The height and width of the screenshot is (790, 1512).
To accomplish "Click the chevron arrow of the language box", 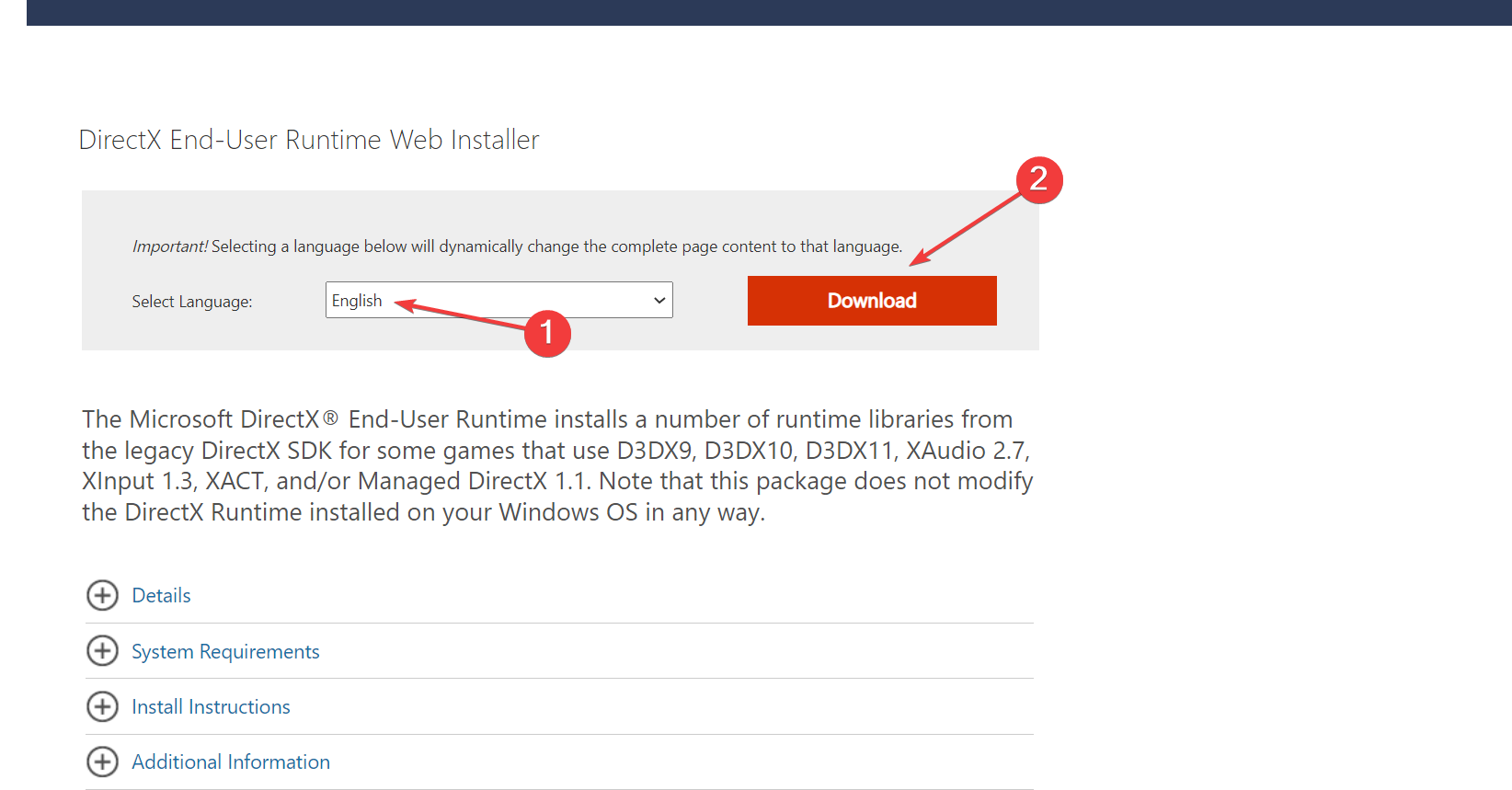I will [659, 301].
